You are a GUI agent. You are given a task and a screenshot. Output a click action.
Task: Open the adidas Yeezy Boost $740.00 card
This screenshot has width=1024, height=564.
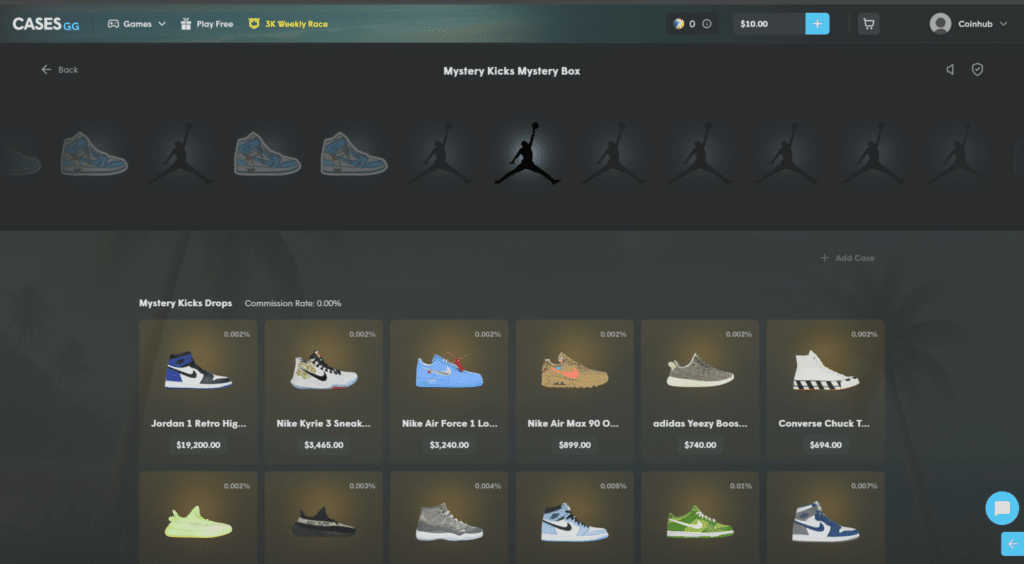click(699, 392)
